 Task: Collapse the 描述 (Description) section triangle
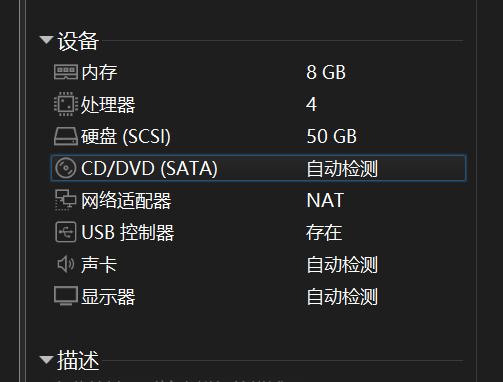pyautogui.click(x=46, y=360)
